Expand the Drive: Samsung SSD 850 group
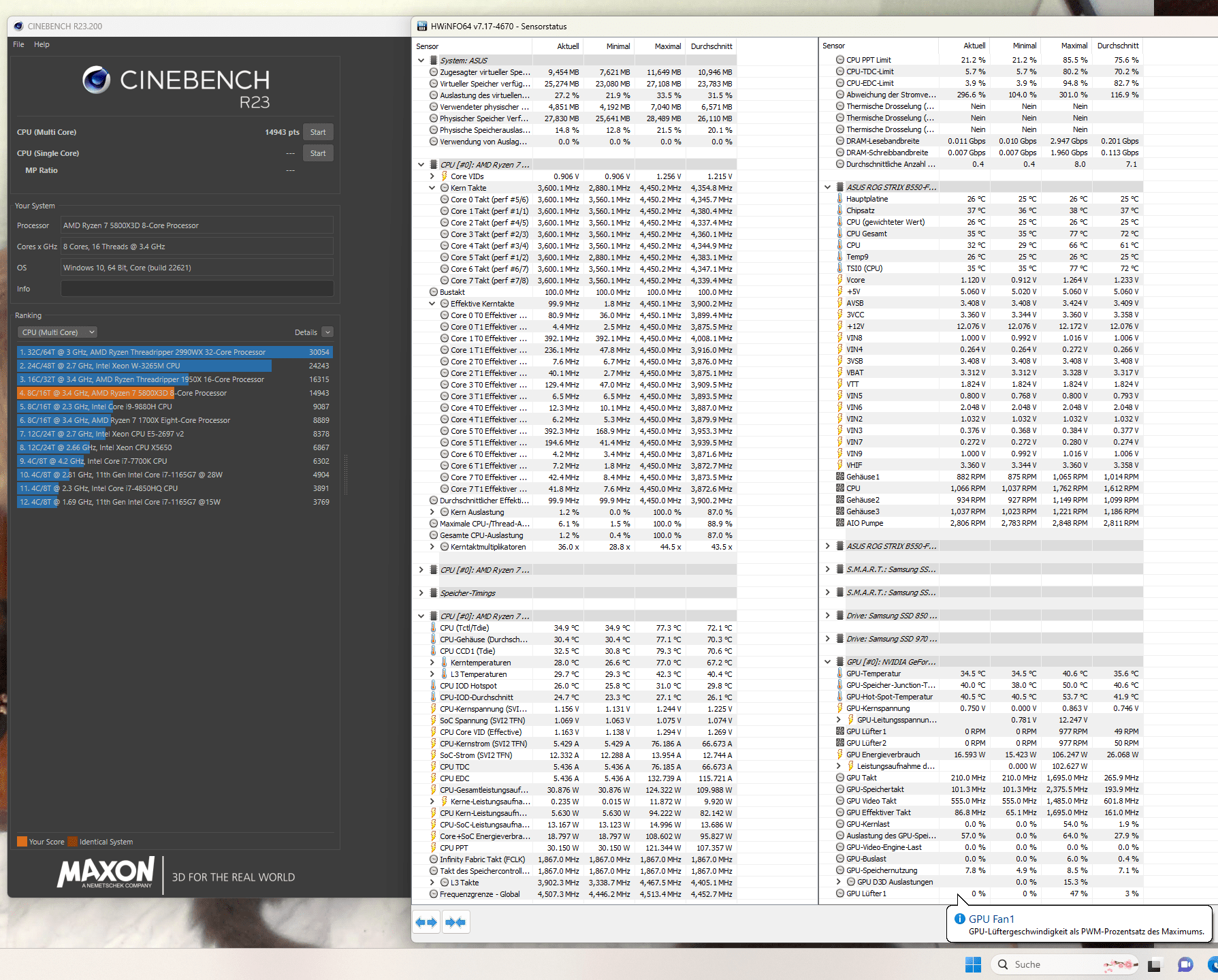The width and height of the screenshot is (1218, 980). pos(827,616)
